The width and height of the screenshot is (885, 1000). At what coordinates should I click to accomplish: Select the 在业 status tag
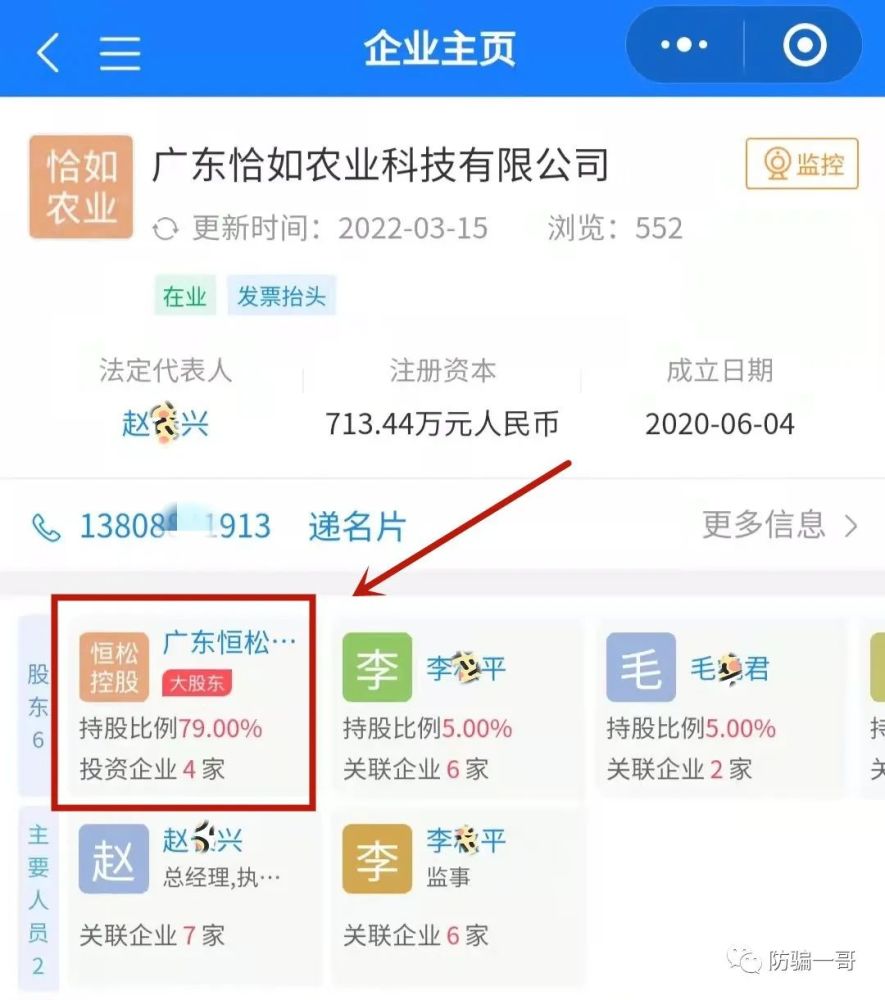(x=184, y=296)
